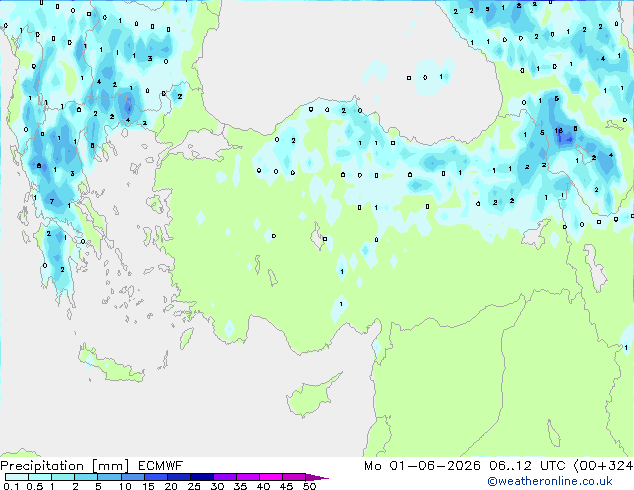Image resolution: width=634 pixels, height=490 pixels.
Task: Click the 25–30 mm navy legend swatch
Action: click(202, 477)
